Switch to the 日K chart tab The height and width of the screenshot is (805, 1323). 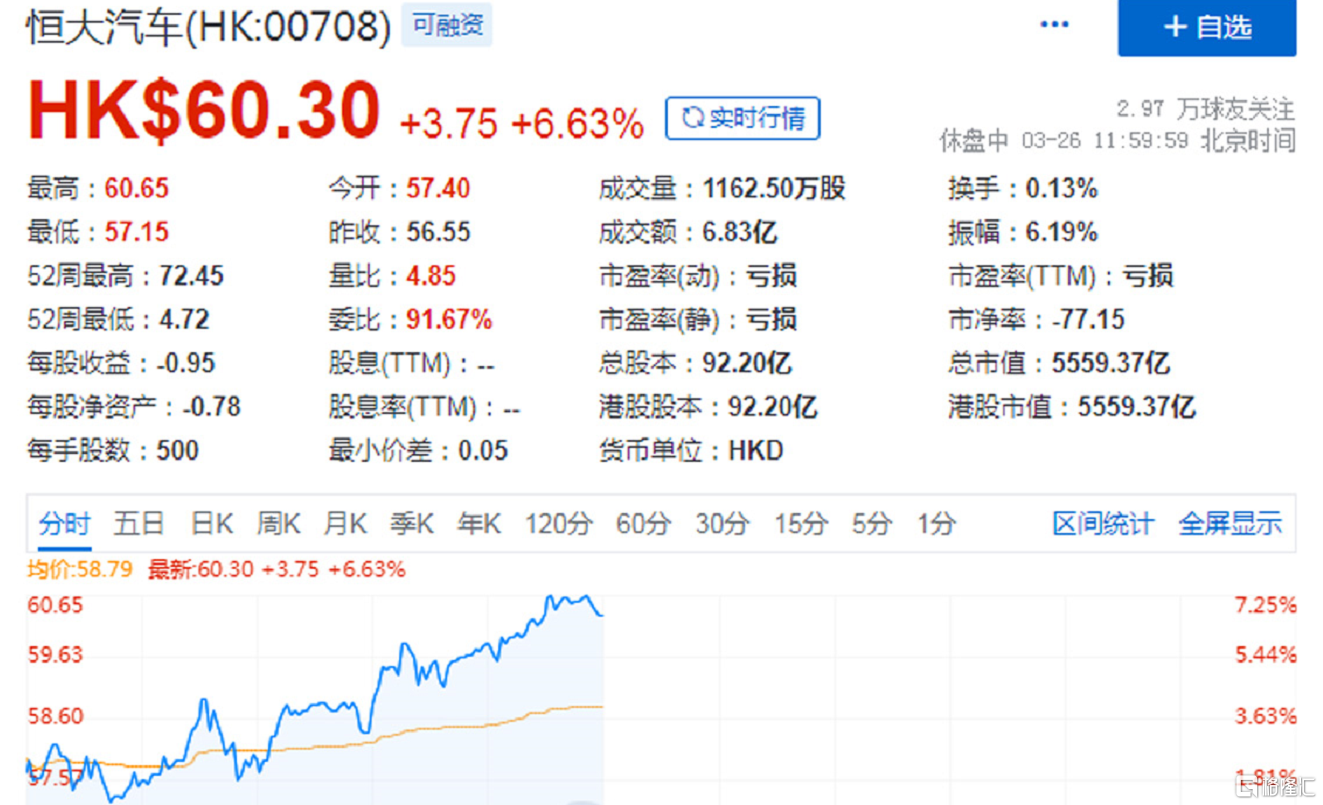coord(211,523)
